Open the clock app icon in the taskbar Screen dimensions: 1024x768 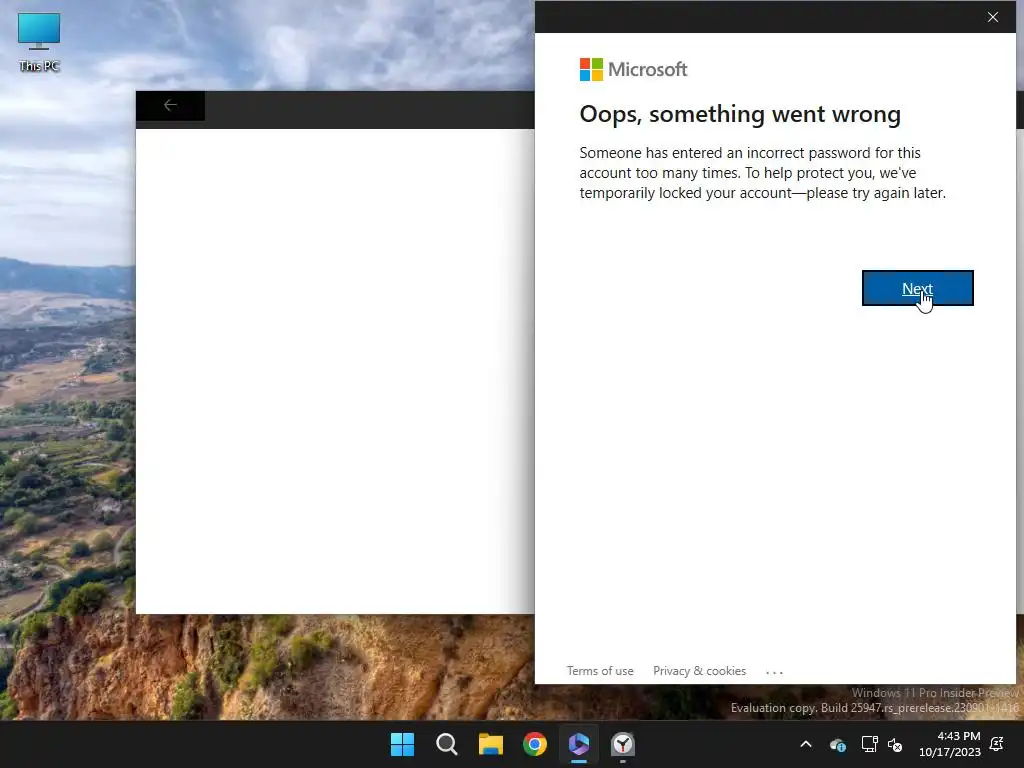(x=622, y=744)
